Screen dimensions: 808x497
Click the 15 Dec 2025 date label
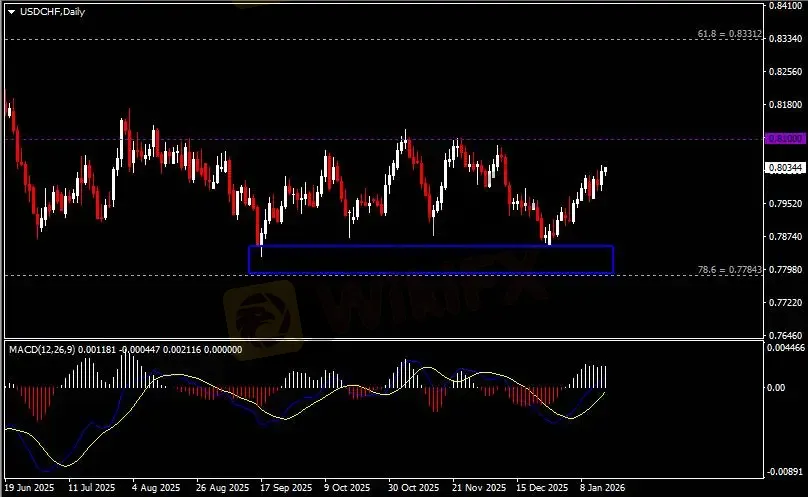(x=542, y=487)
